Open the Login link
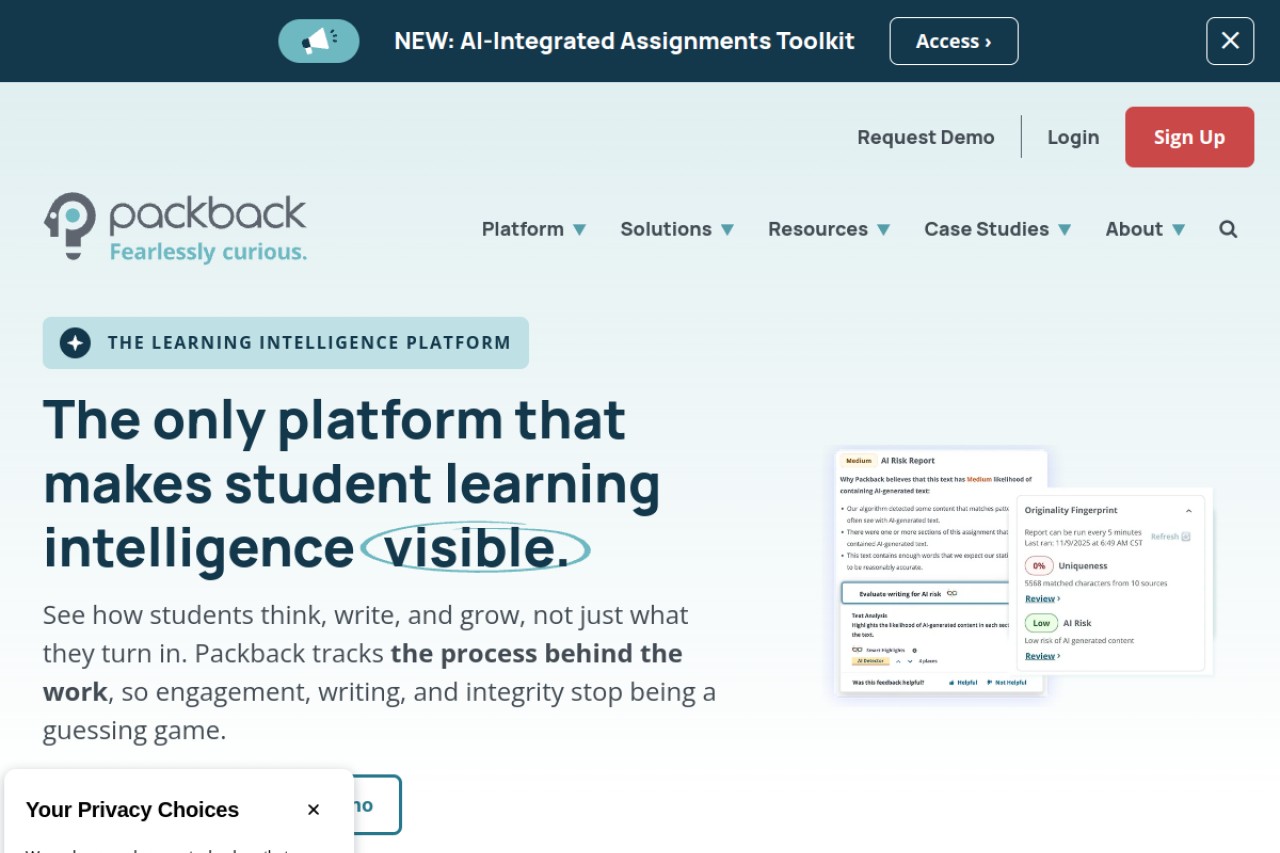The image size is (1280, 853). (1073, 137)
